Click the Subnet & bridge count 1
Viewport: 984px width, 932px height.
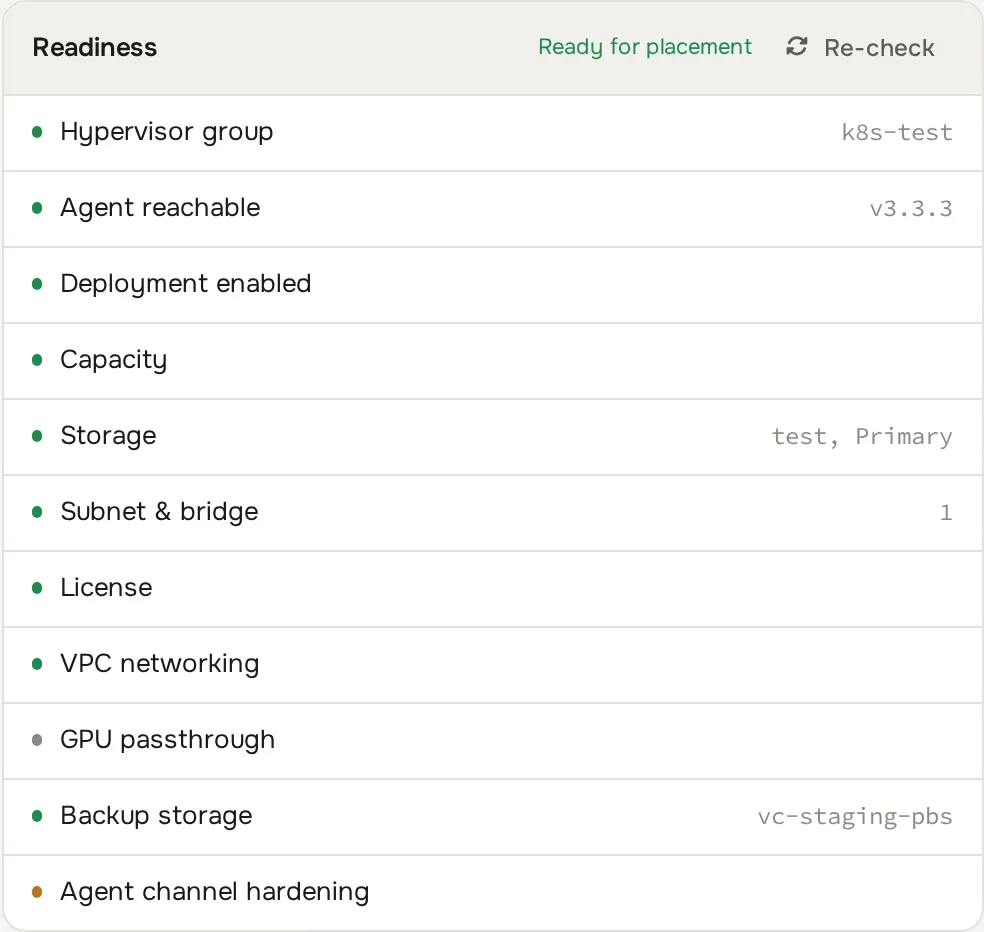click(x=946, y=513)
